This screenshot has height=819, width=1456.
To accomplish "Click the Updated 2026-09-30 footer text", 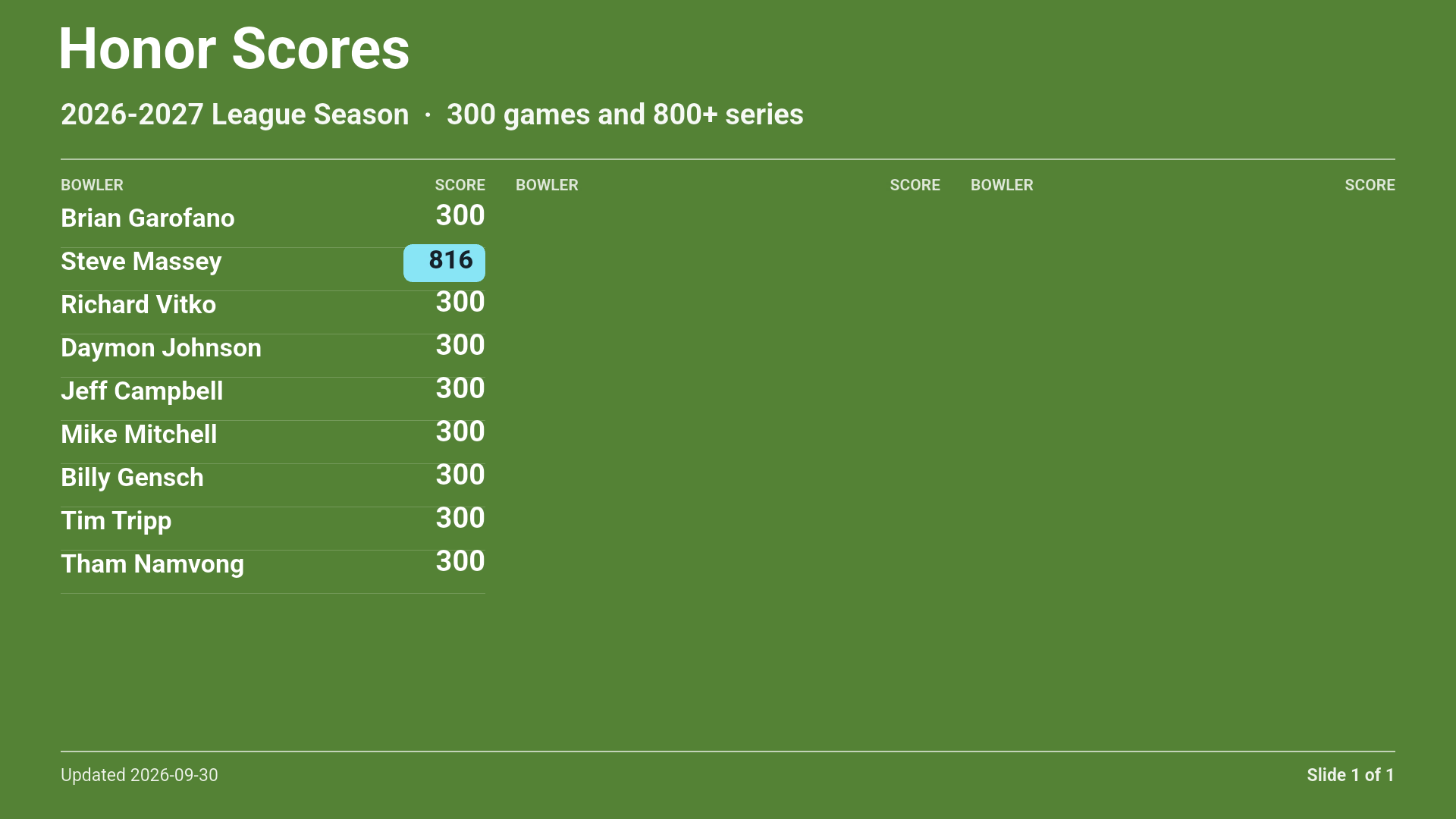I will pos(140,775).
